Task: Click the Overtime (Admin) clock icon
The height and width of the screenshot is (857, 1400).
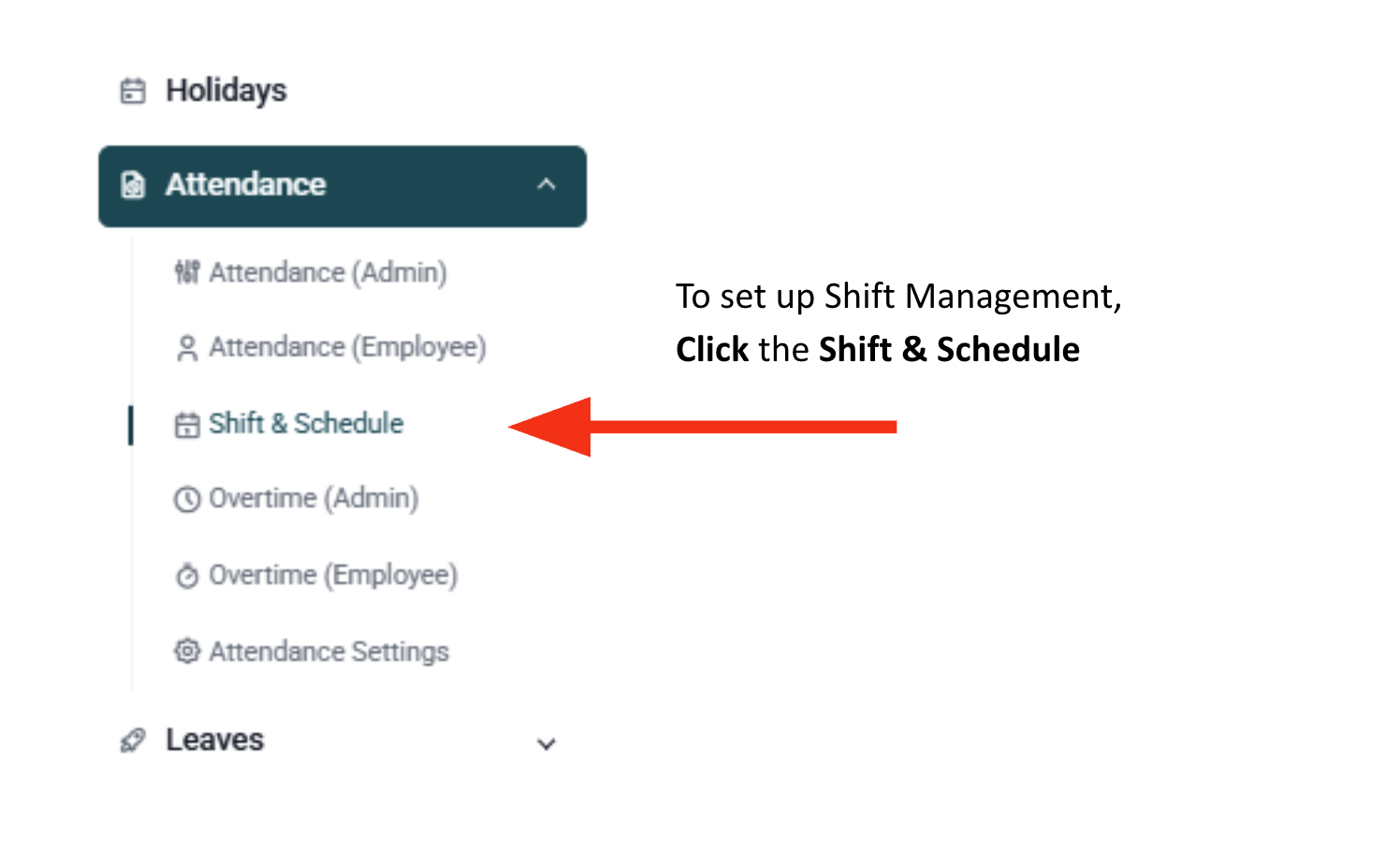Action: 187,500
